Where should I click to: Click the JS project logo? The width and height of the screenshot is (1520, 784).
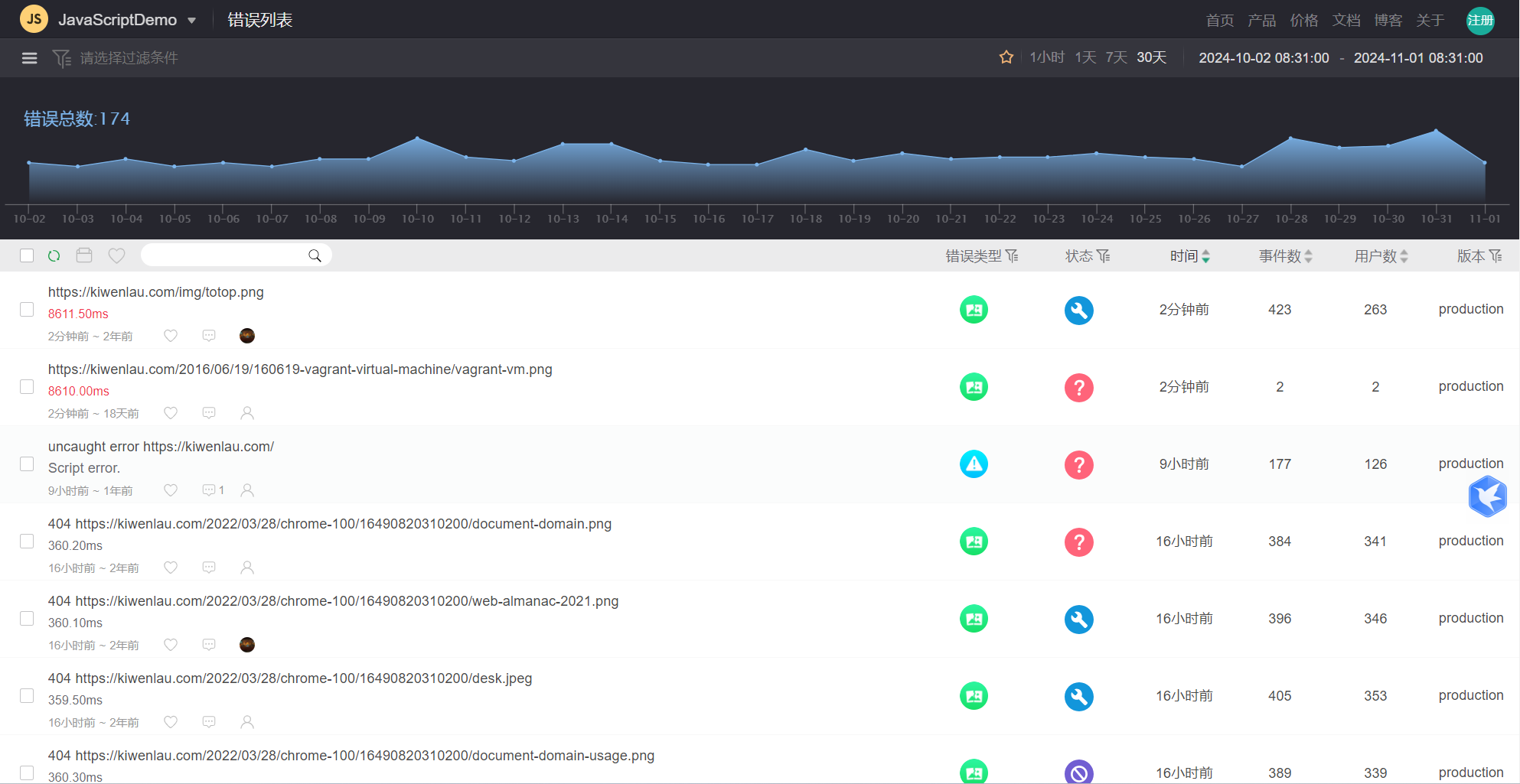coord(34,19)
